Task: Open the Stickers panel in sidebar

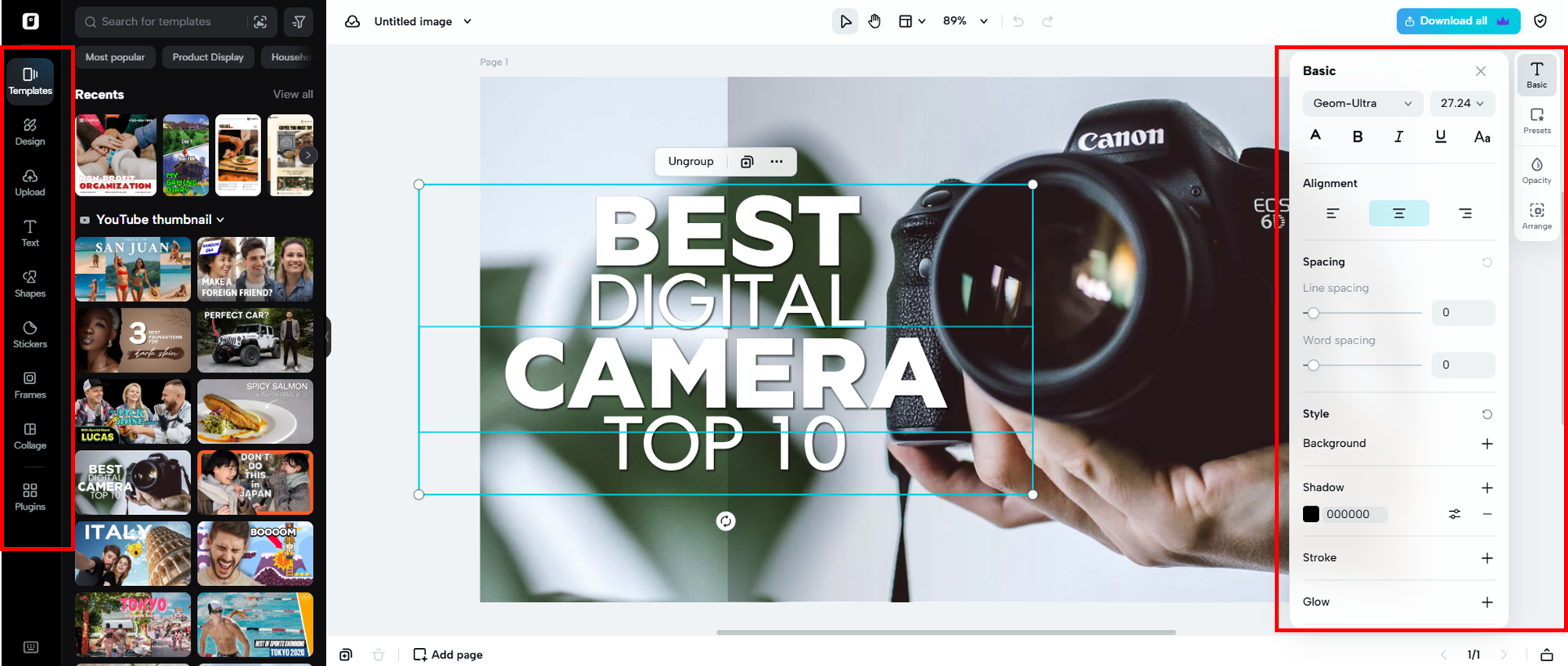Action: [x=30, y=334]
